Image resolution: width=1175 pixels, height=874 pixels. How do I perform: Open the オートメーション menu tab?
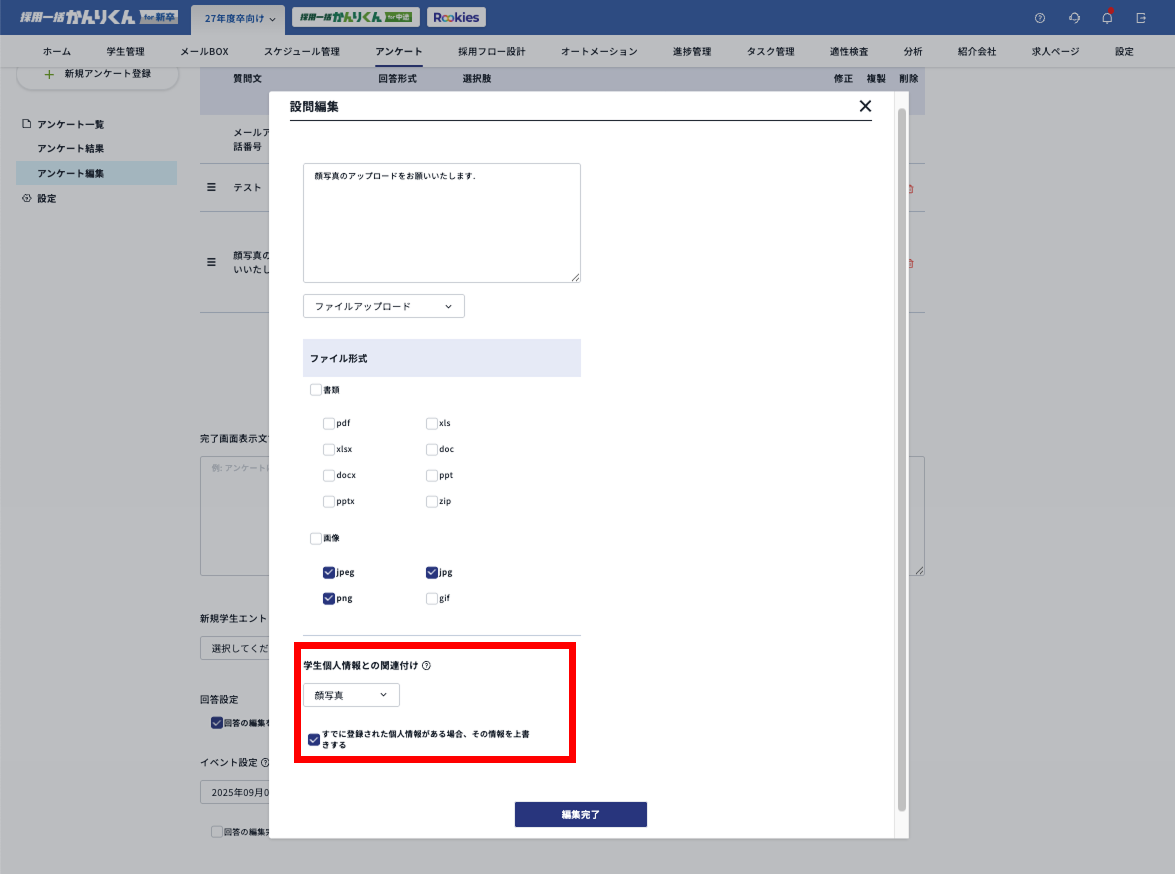[598, 51]
